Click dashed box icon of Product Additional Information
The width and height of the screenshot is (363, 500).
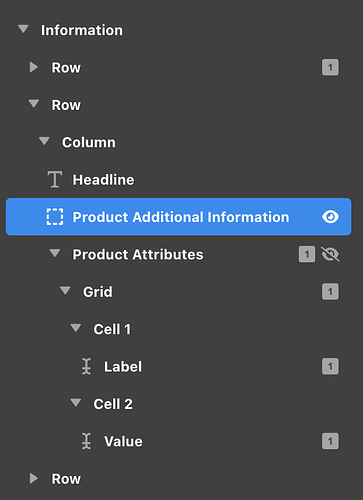55,217
